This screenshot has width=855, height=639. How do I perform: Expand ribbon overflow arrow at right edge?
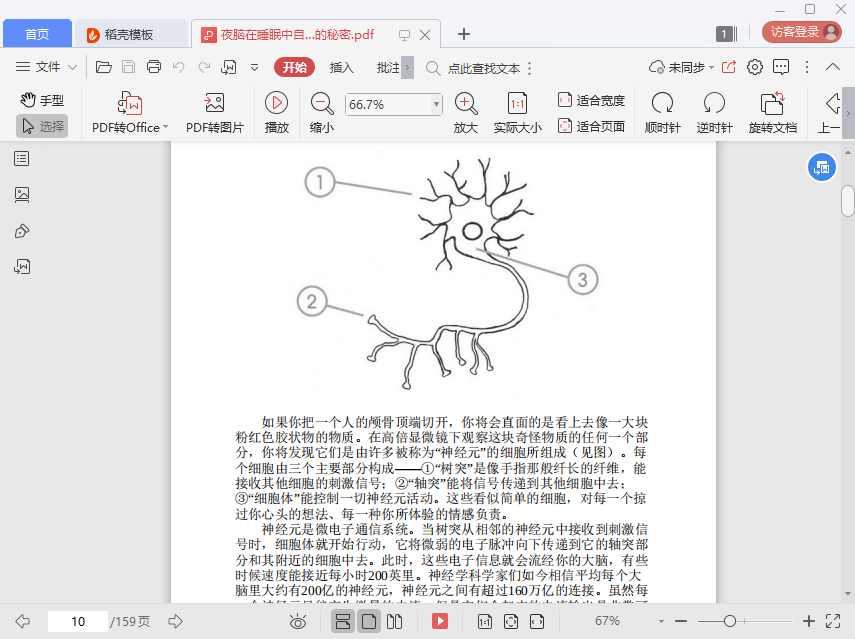click(x=848, y=113)
